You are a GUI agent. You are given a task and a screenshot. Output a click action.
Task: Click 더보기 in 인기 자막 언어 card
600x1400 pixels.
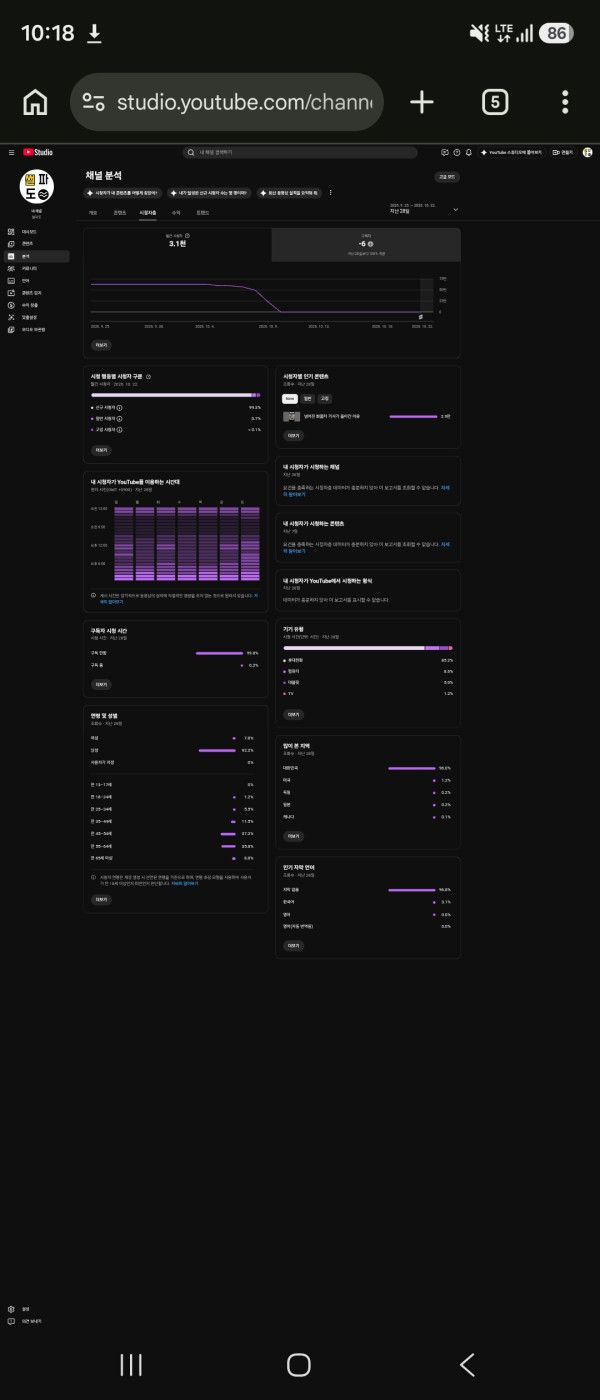point(293,945)
